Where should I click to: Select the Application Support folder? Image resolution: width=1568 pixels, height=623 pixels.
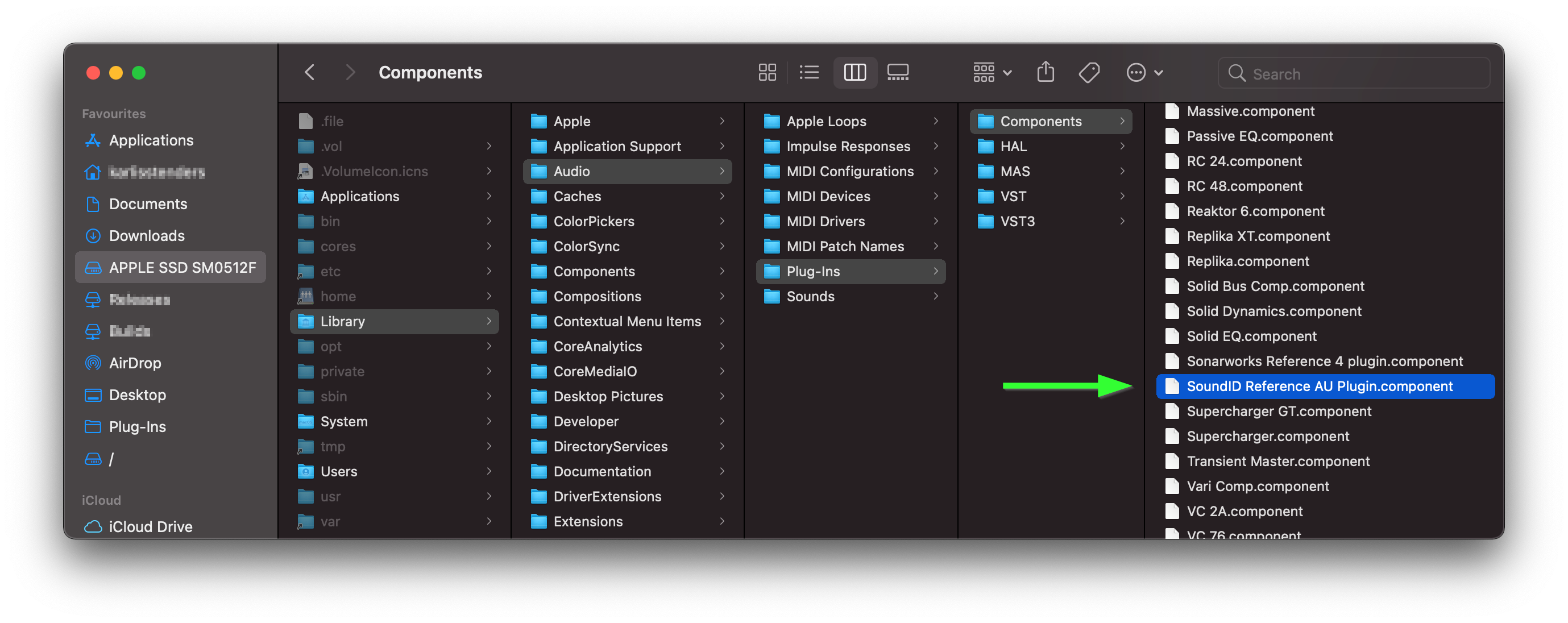pos(627,146)
